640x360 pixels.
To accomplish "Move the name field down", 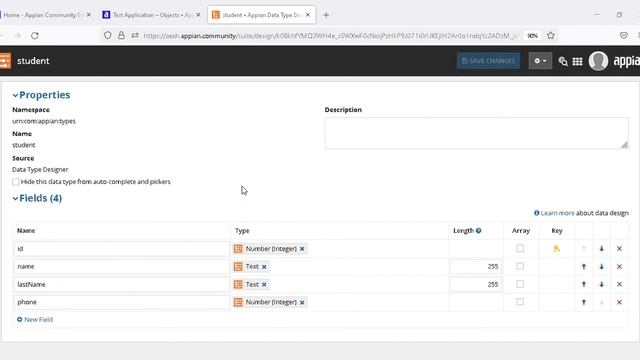I will tap(602, 267).
